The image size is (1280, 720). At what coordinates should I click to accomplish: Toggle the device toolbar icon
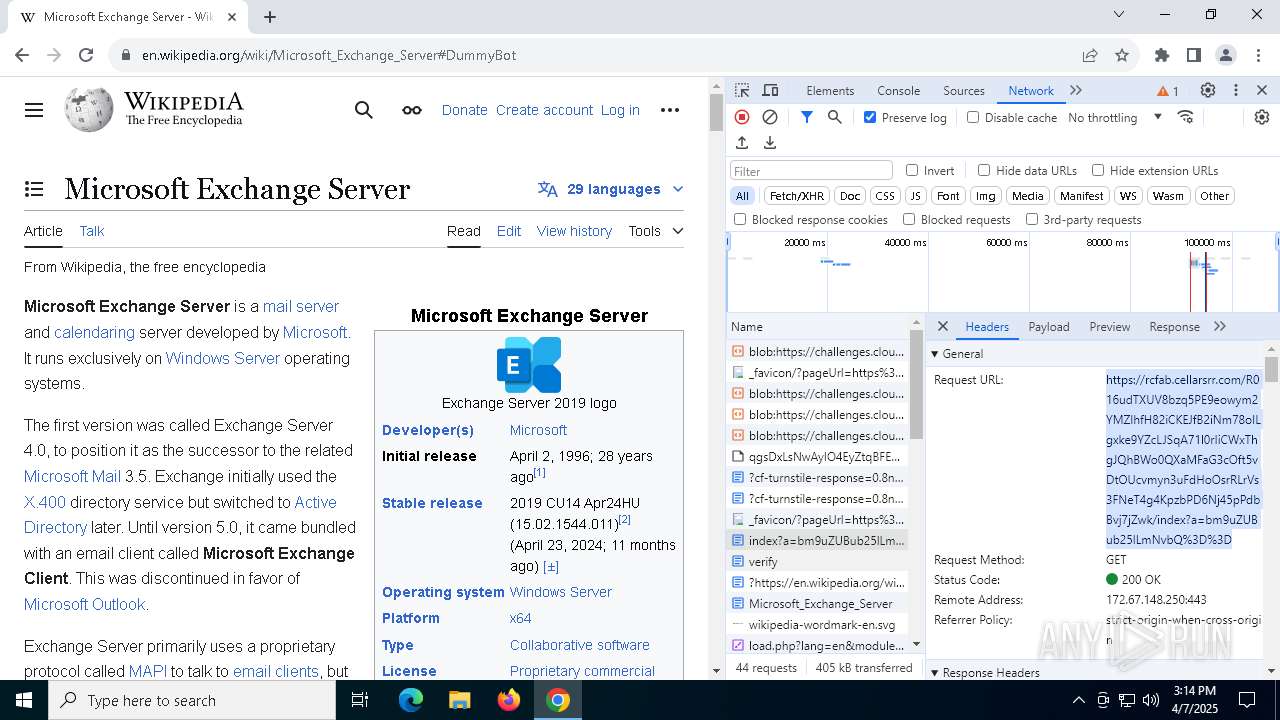click(770, 90)
